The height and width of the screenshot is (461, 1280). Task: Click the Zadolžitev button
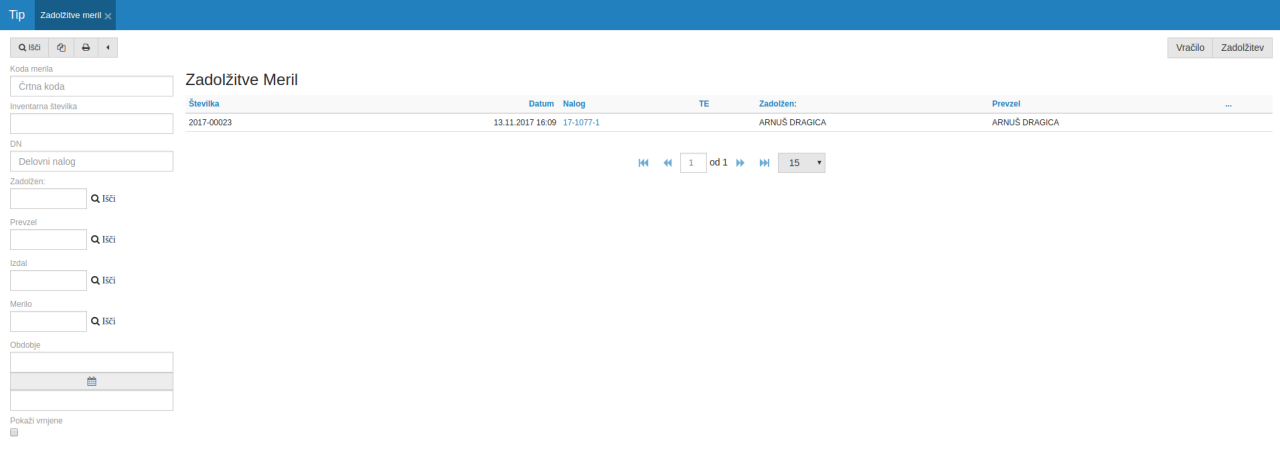pos(1242,47)
